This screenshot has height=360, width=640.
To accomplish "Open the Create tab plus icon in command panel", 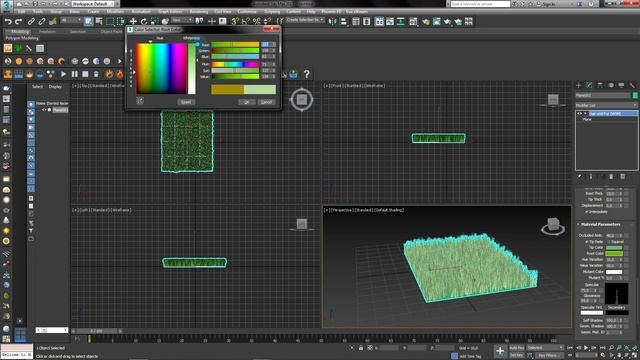I will coord(578,85).
